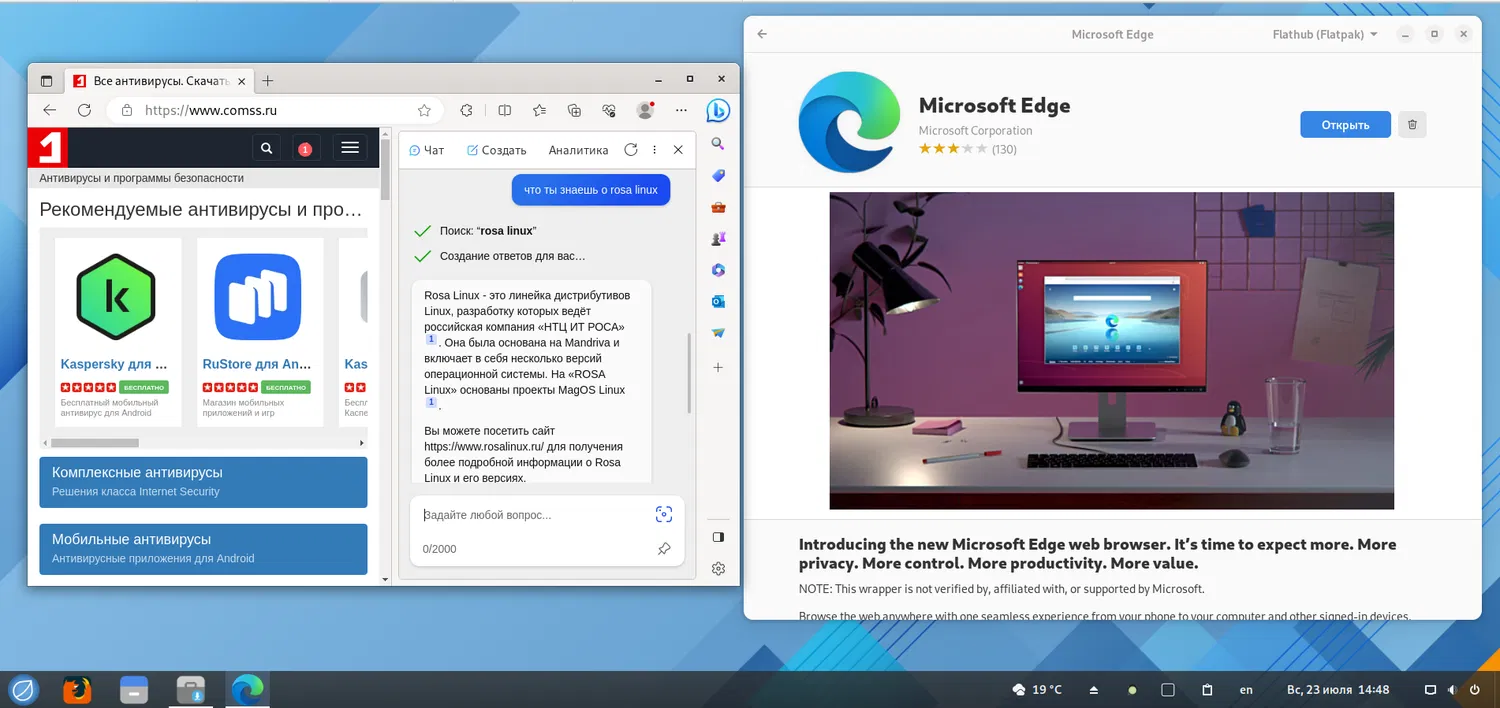This screenshot has height=708, width=1500.
Task: Expand the Flathub (Flatpak) source dropdown
Action: (1325, 34)
